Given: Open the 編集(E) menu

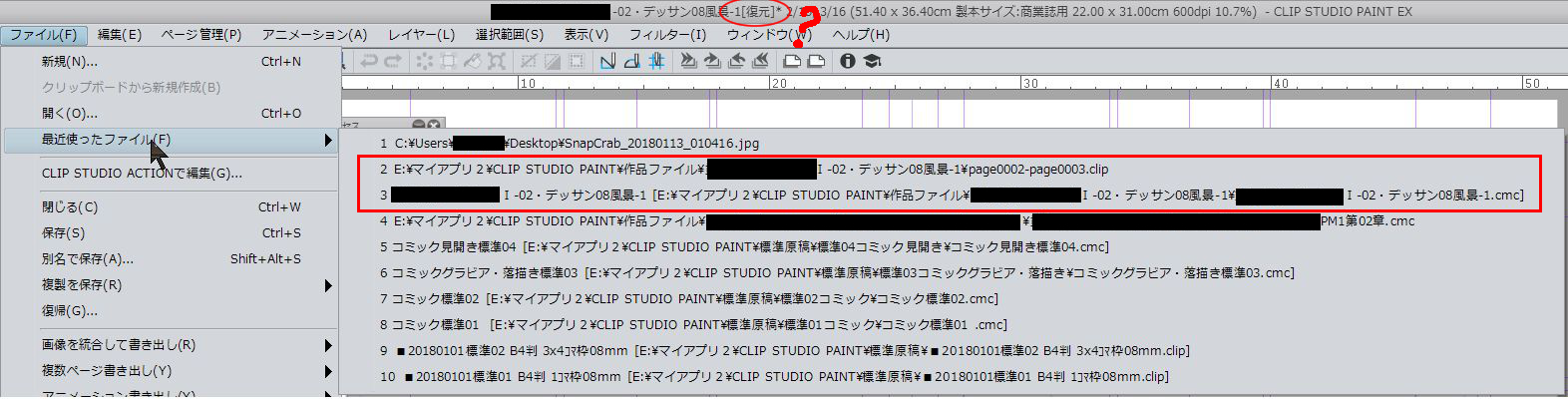Looking at the screenshot, I should pyautogui.click(x=120, y=34).
